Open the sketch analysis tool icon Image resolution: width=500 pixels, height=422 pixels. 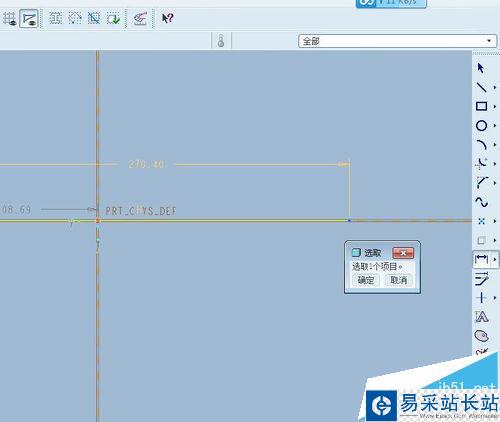coord(140,19)
